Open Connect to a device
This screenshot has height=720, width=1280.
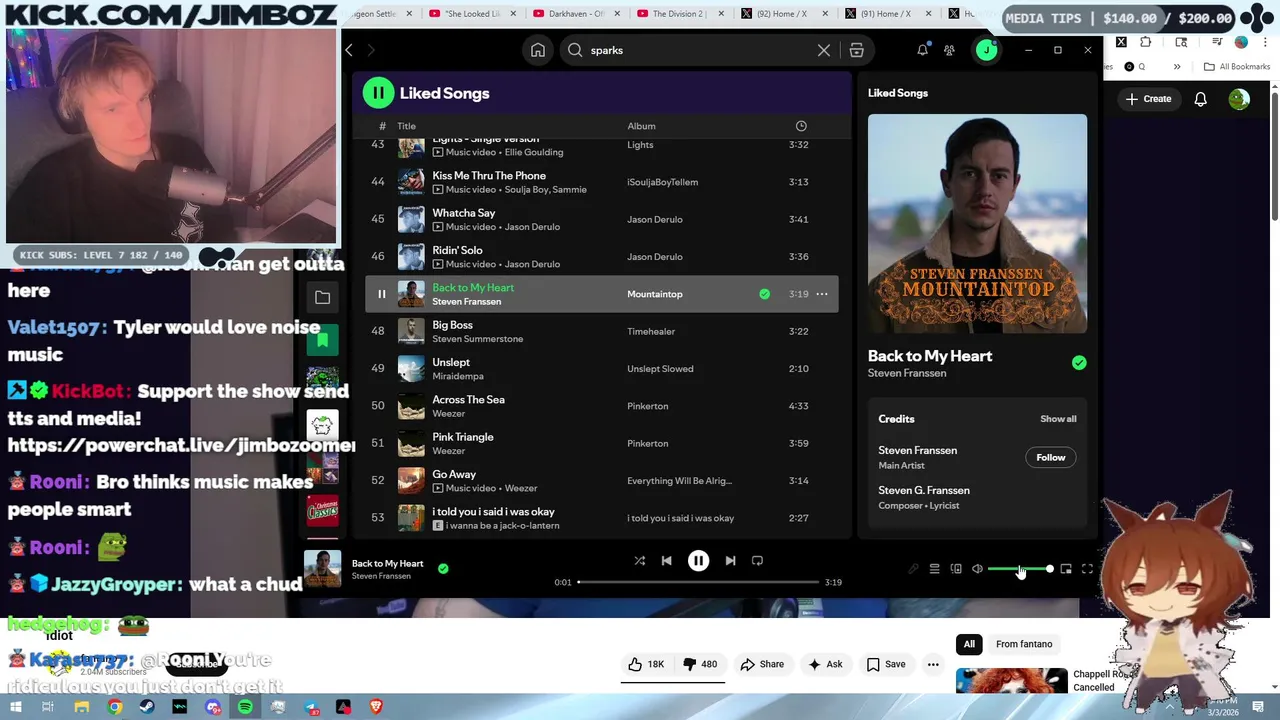point(956,569)
